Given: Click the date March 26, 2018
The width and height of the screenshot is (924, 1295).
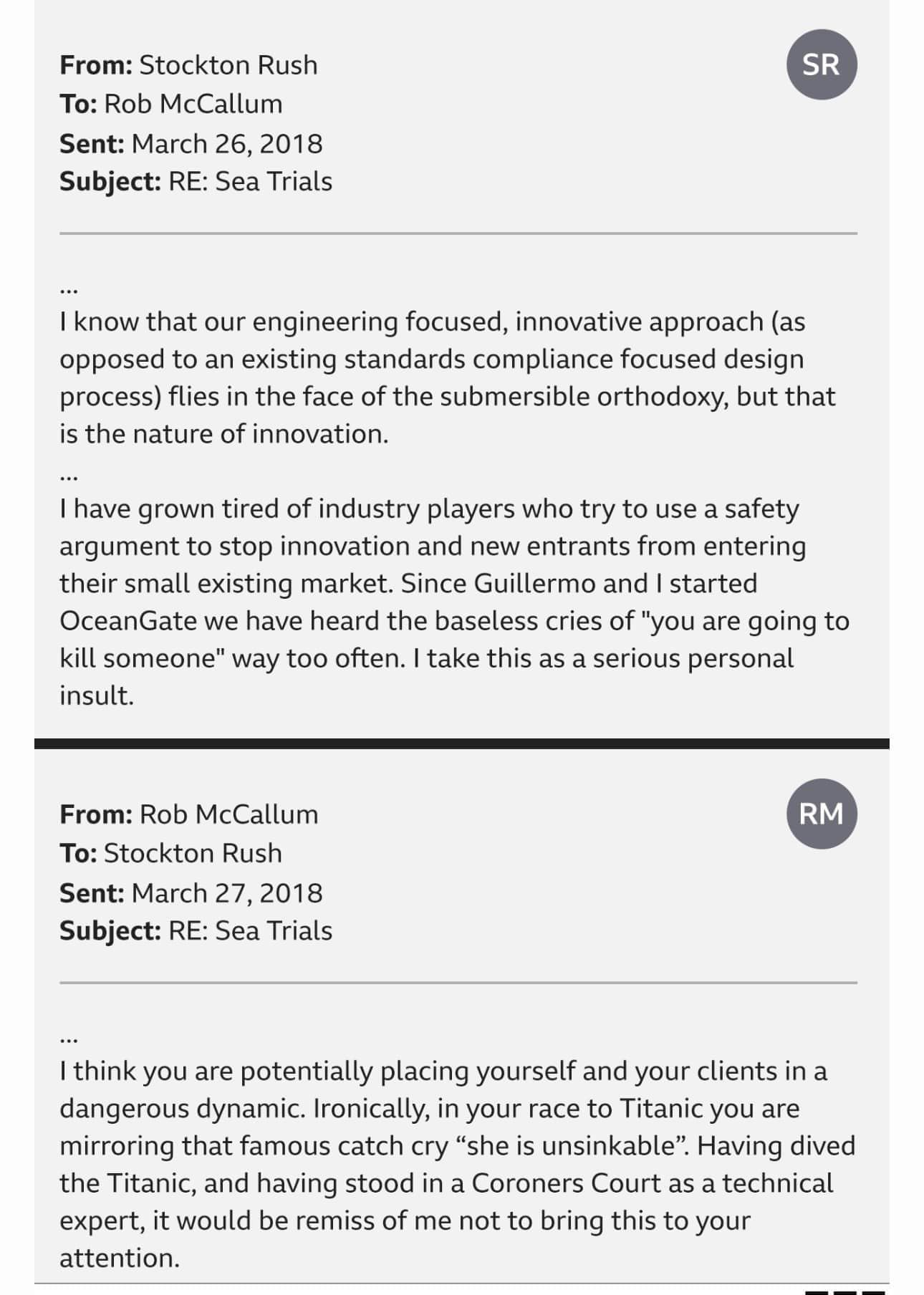Looking at the screenshot, I should pos(227,144).
